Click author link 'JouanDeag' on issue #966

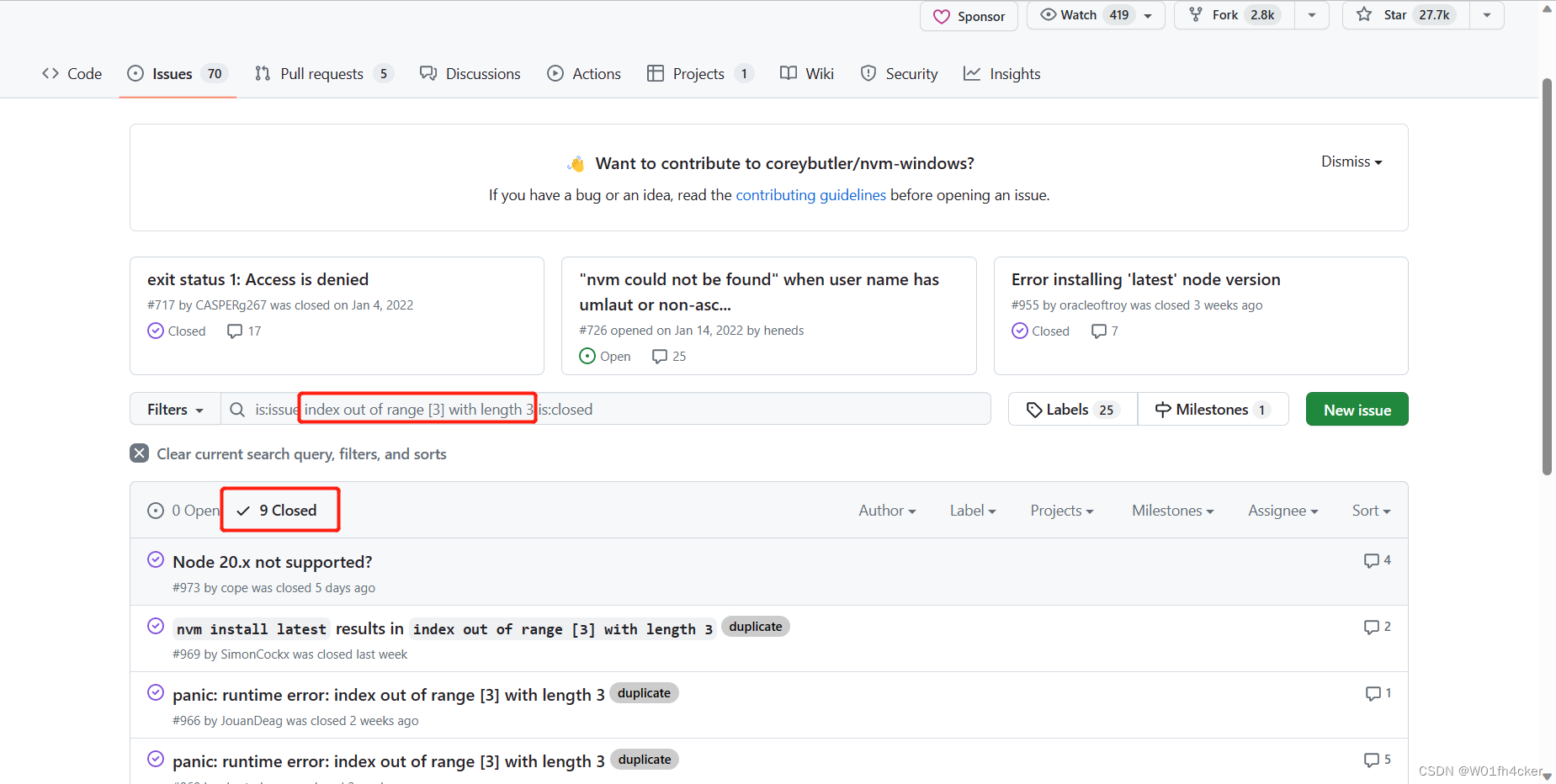tap(252, 721)
